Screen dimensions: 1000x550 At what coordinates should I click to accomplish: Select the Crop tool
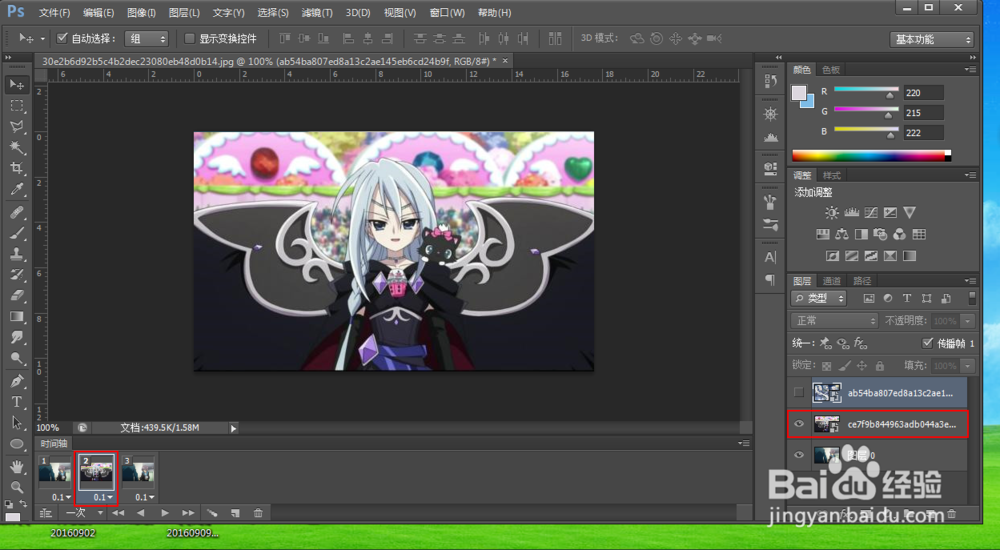point(17,168)
